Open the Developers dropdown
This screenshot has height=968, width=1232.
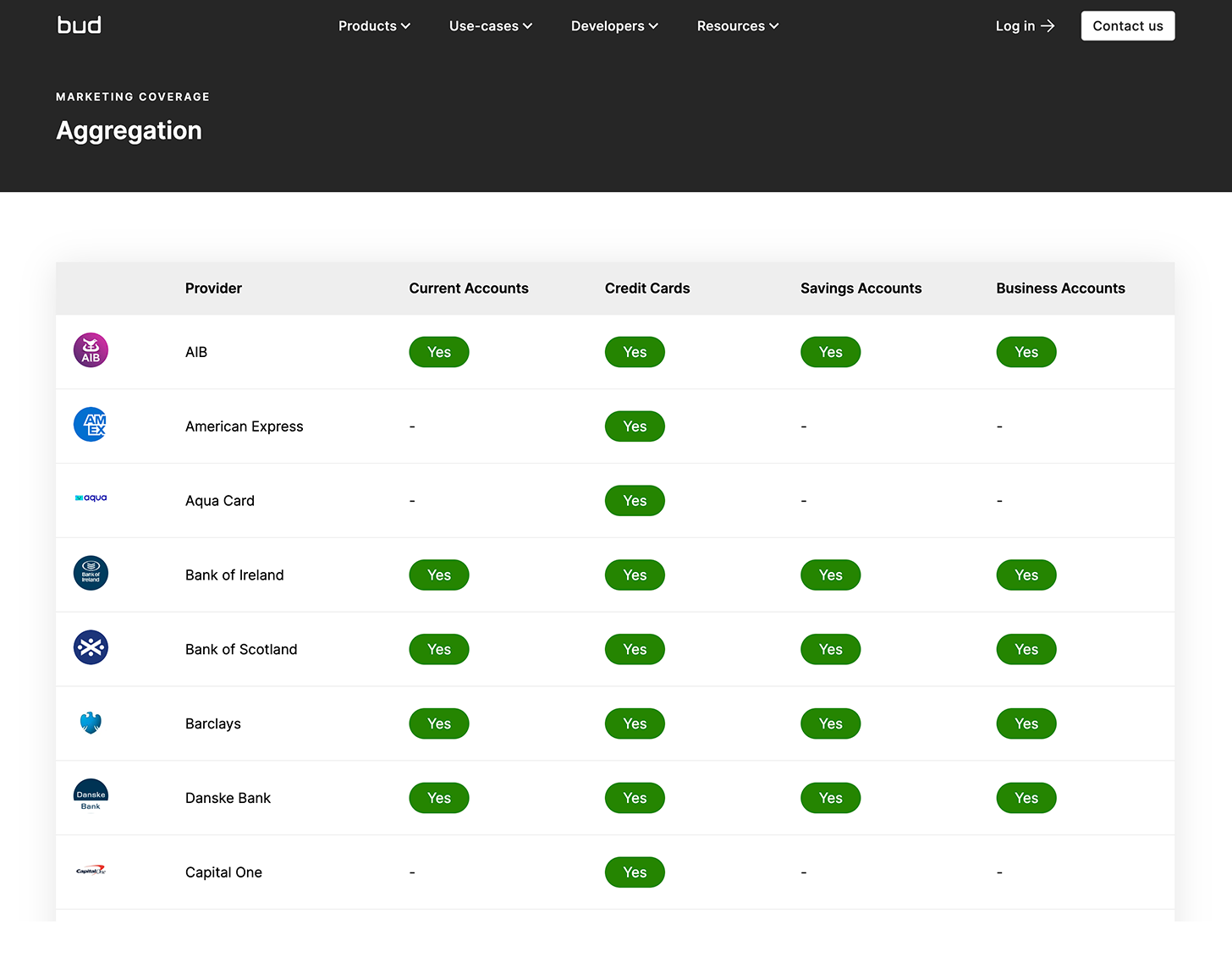point(614,26)
